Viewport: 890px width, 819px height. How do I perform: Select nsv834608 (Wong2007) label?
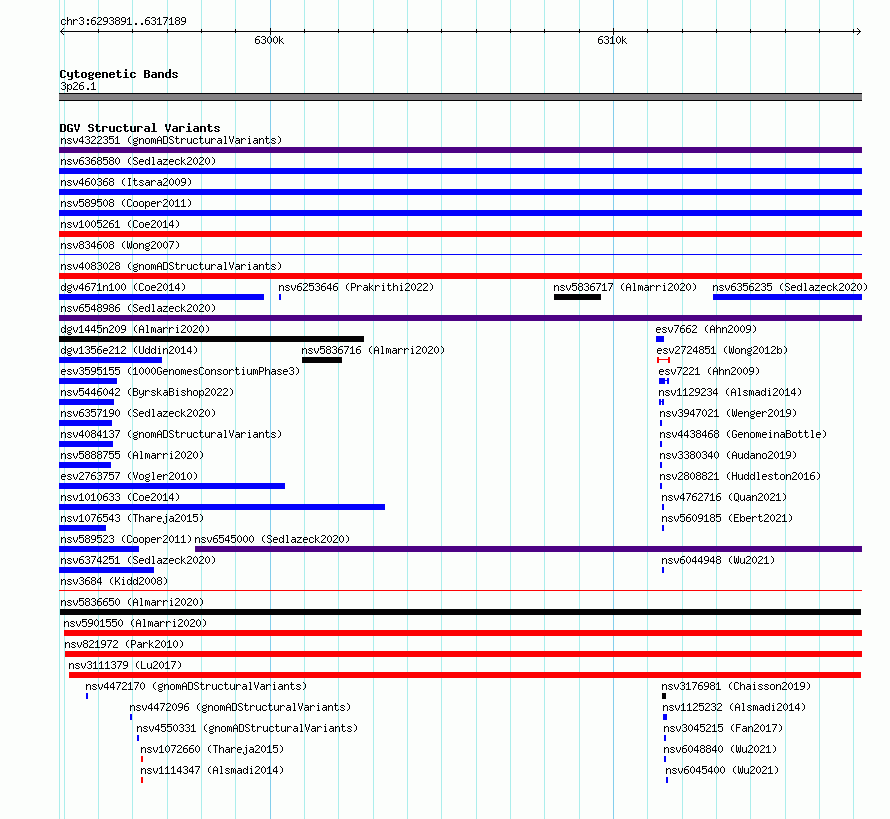tap(120, 245)
